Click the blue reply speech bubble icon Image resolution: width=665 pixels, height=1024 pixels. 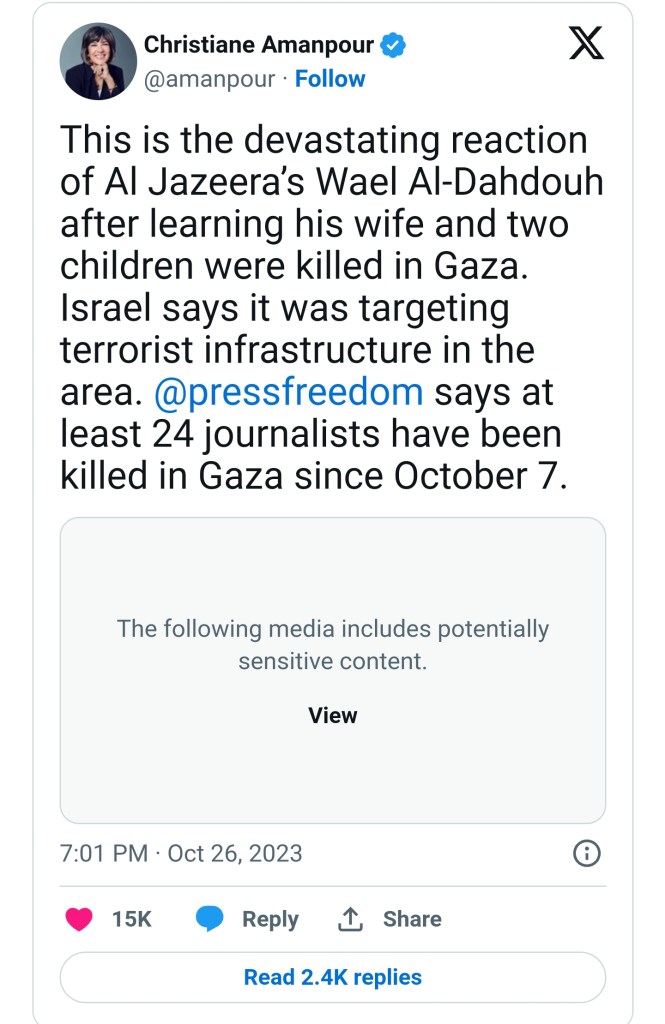[x=209, y=919]
